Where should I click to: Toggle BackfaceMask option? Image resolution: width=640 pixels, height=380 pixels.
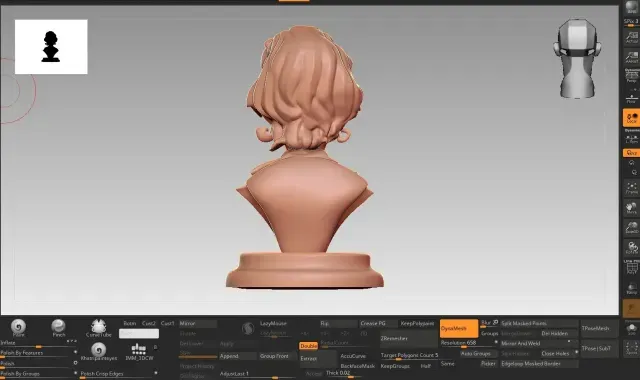click(357, 366)
